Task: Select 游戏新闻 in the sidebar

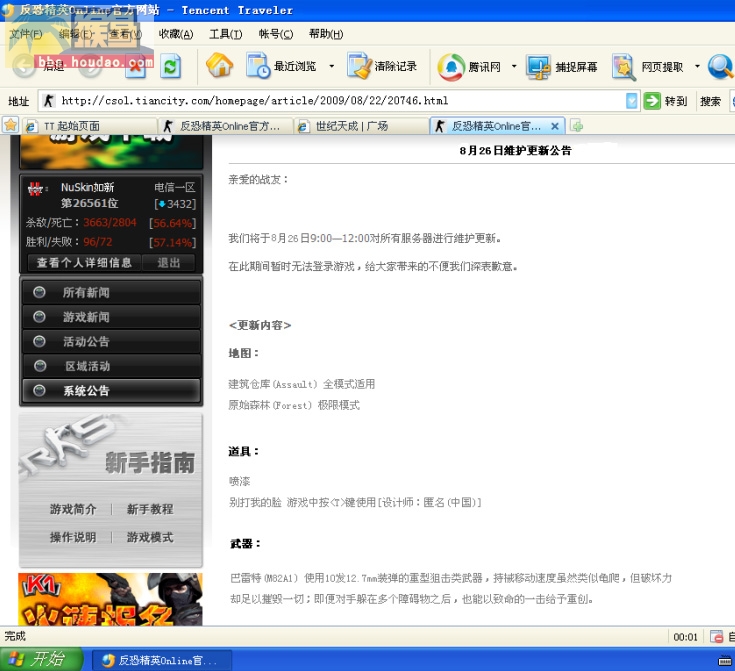Action: [x=112, y=317]
